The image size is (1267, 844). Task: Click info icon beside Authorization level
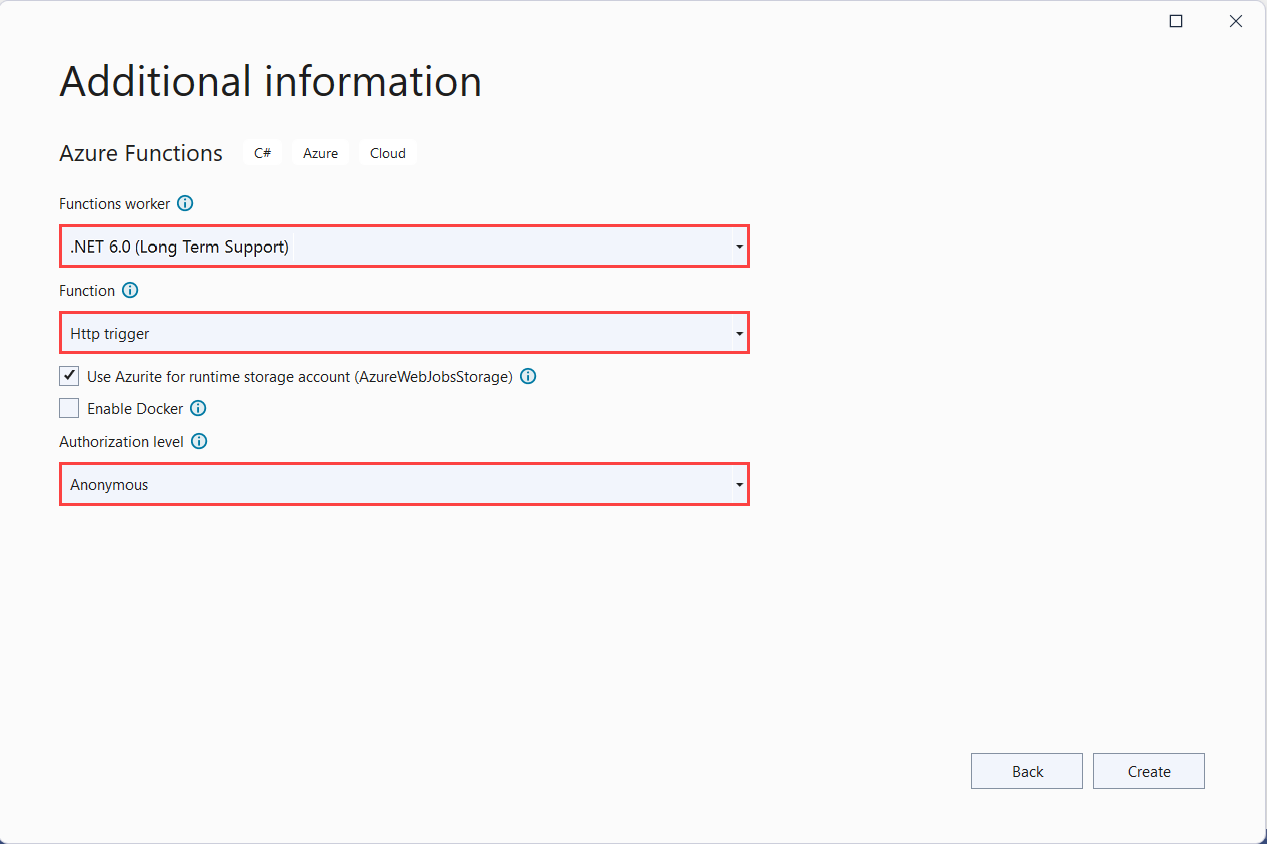[199, 441]
